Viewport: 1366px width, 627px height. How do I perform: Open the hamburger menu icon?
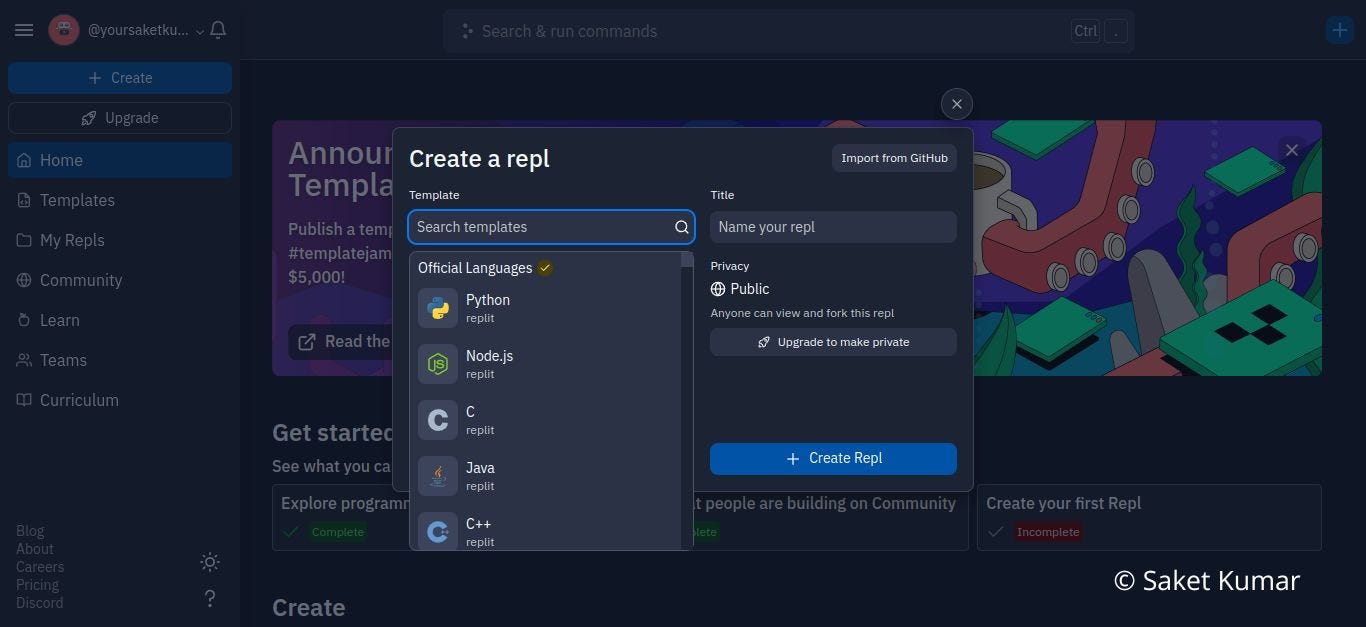[24, 31]
